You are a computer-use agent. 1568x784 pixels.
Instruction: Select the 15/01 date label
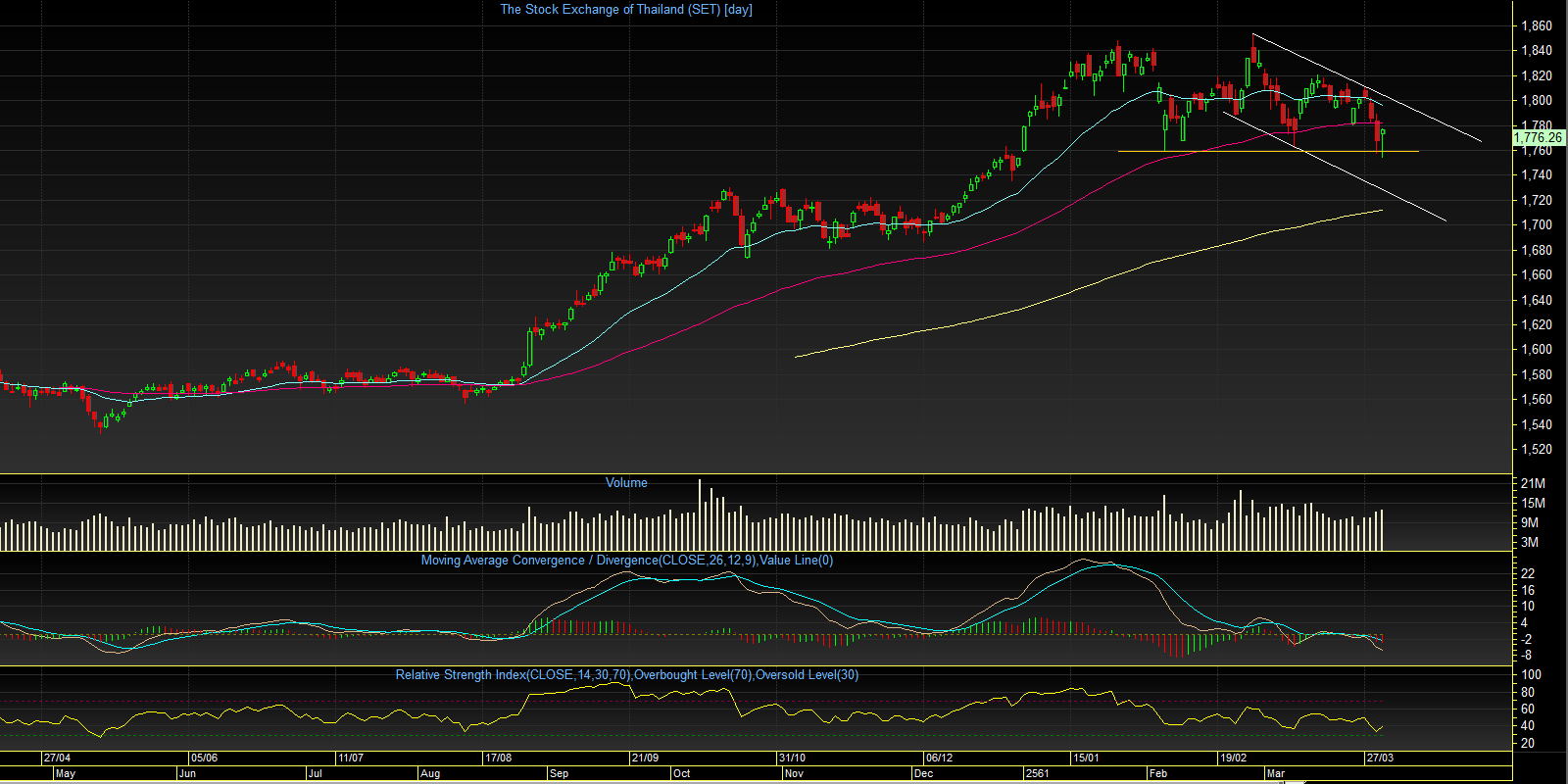pos(1086,759)
